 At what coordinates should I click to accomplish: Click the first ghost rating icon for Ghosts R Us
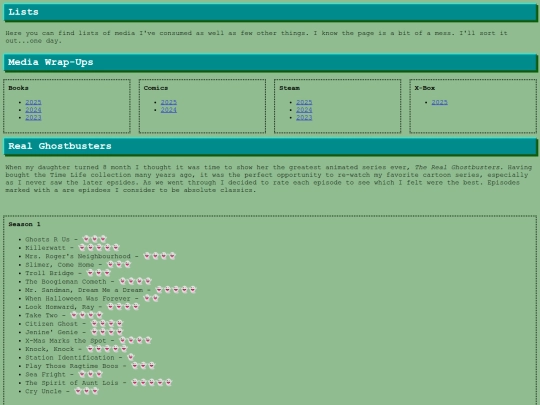point(86,239)
